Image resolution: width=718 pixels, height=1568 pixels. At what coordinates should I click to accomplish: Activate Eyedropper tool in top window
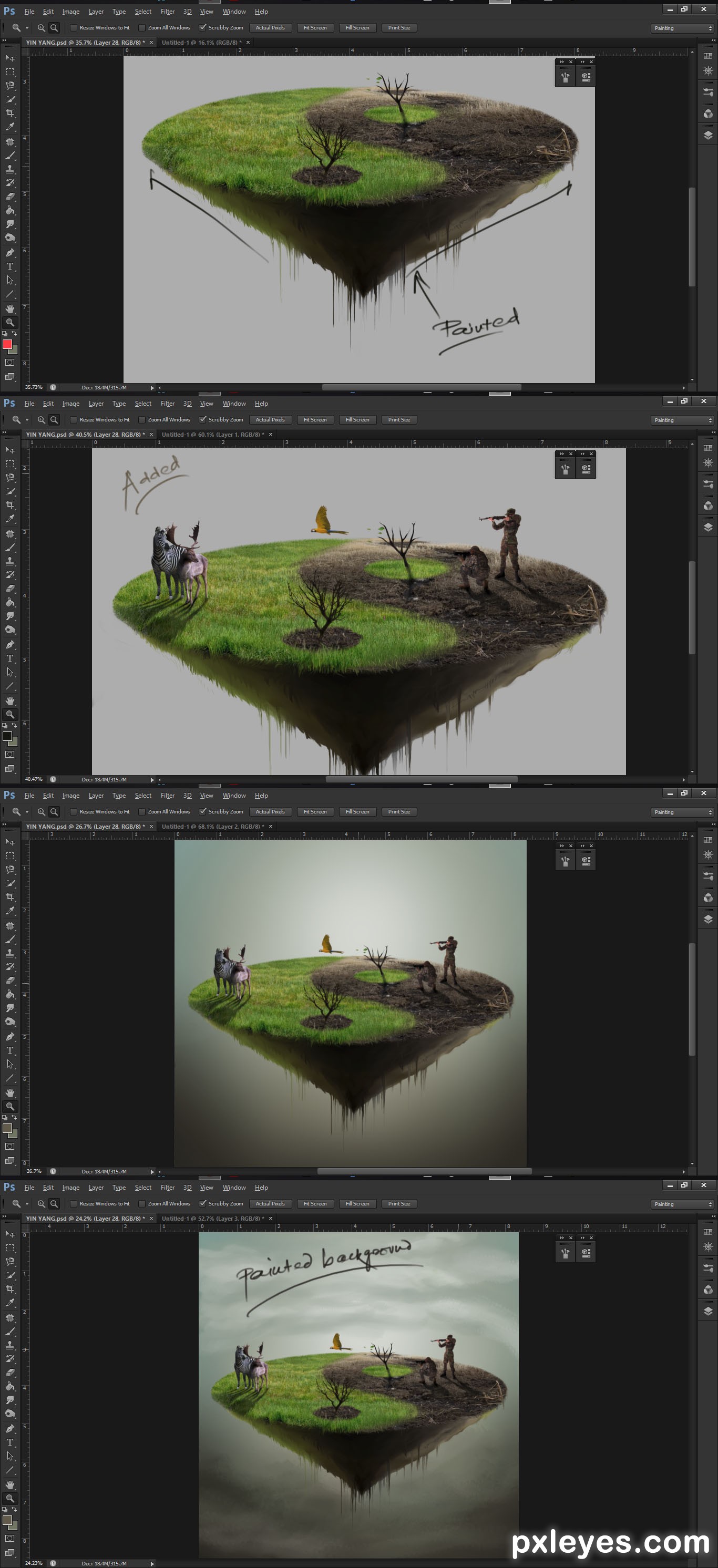coord(10,127)
